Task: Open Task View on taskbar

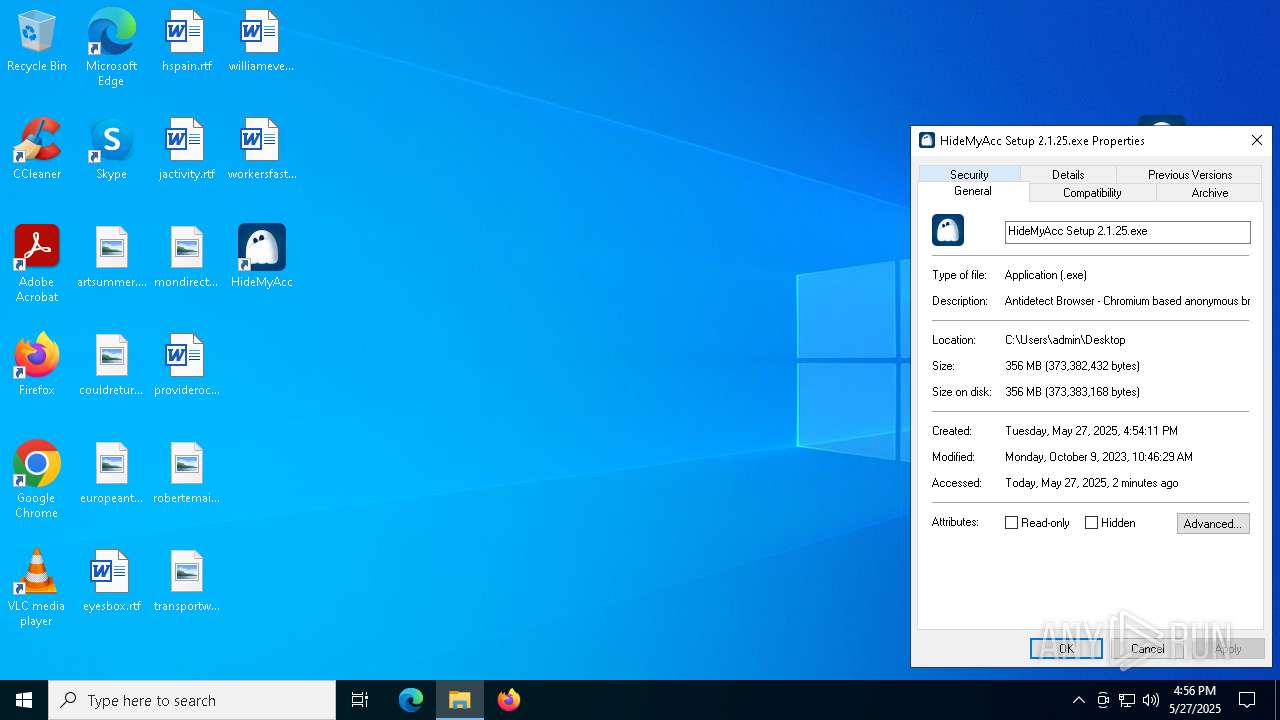Action: pyautogui.click(x=360, y=700)
